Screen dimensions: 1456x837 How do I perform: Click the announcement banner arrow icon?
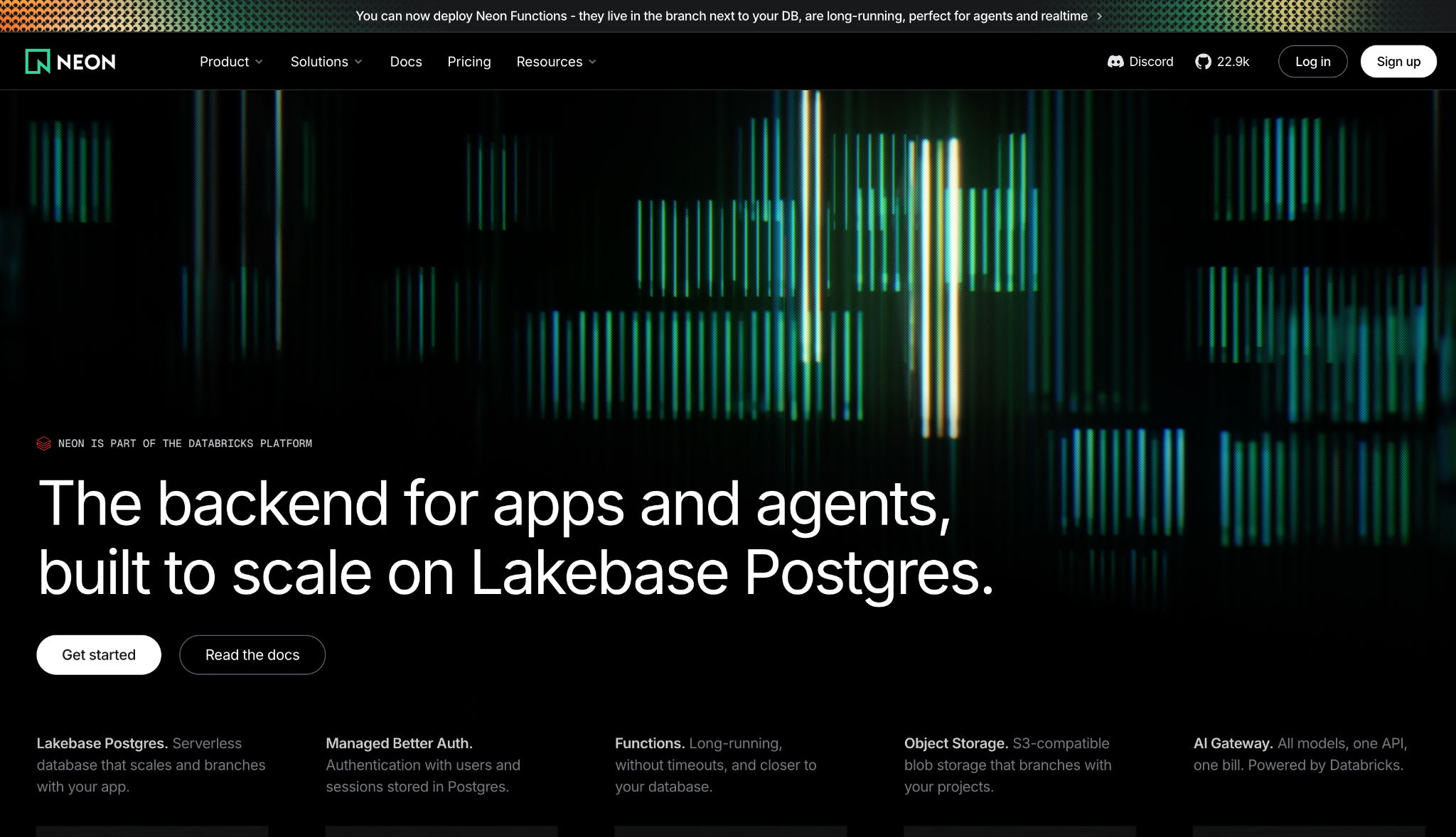pyautogui.click(x=1099, y=16)
